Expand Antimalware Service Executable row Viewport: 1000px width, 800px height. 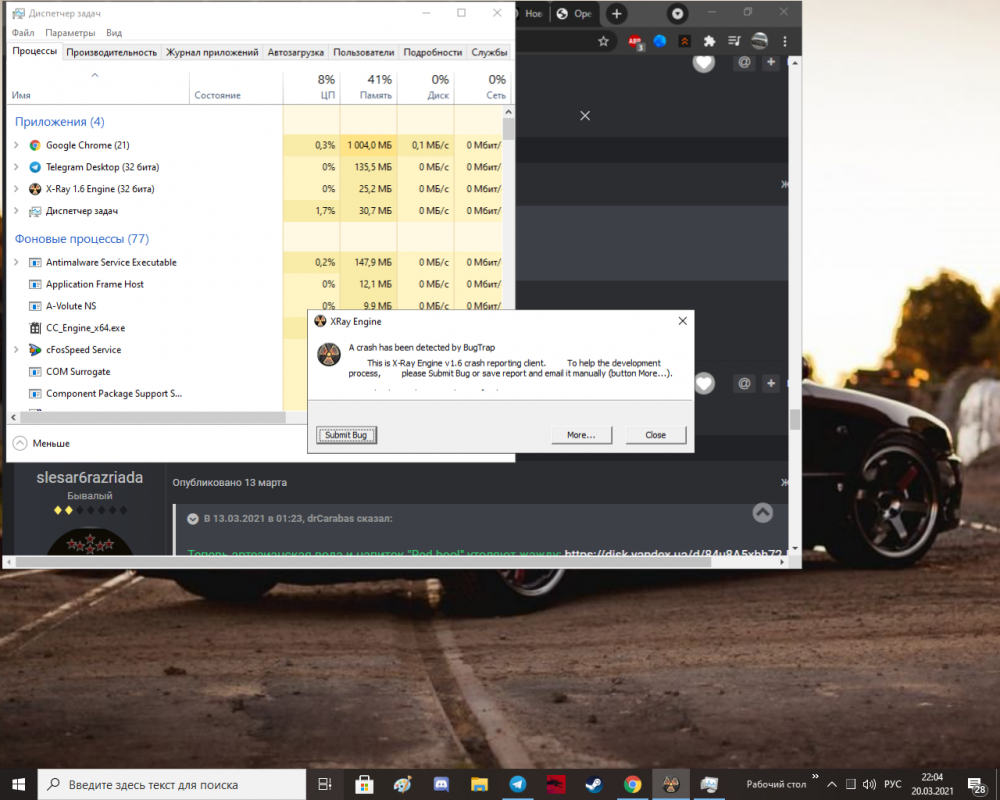[16, 263]
